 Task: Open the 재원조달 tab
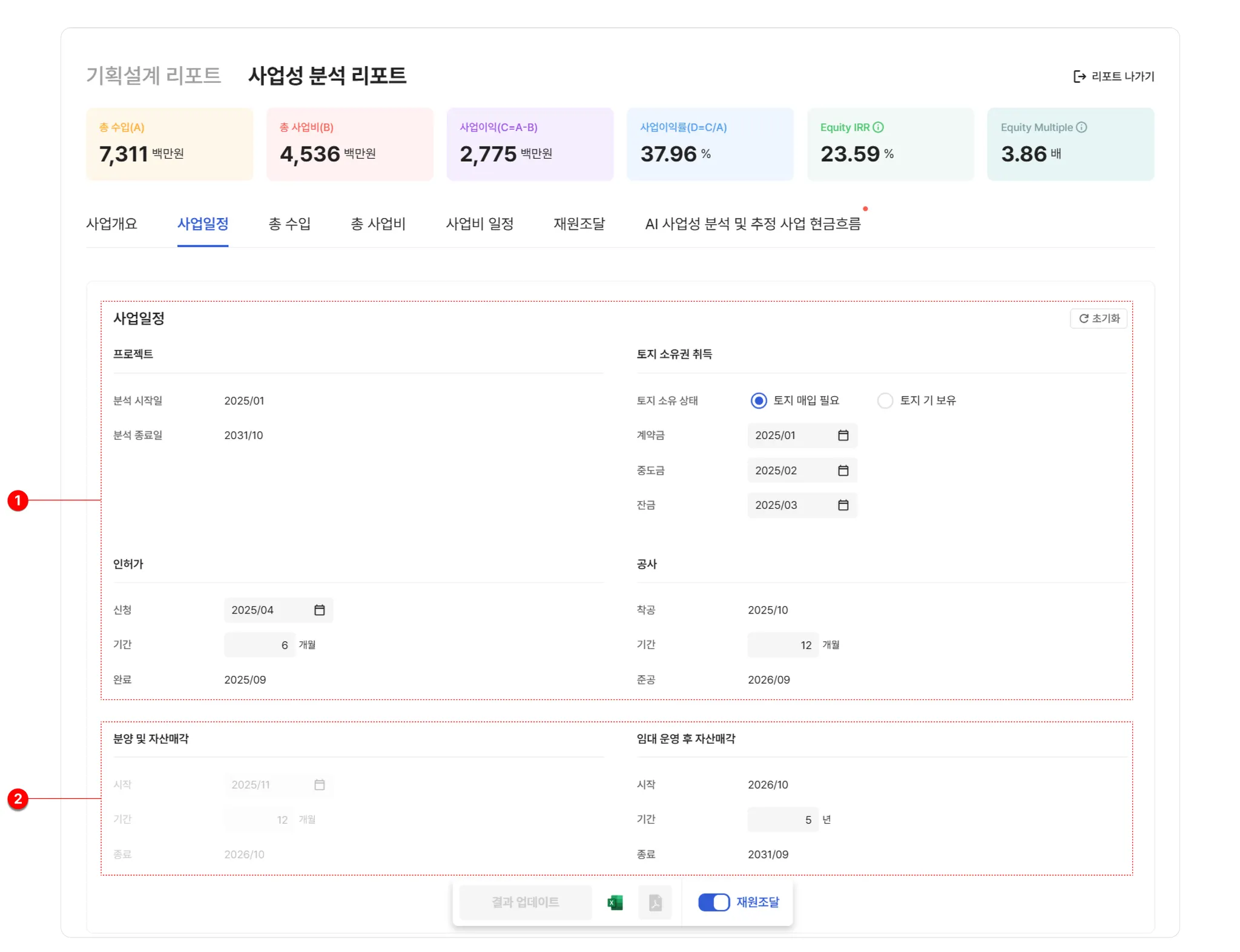(579, 224)
